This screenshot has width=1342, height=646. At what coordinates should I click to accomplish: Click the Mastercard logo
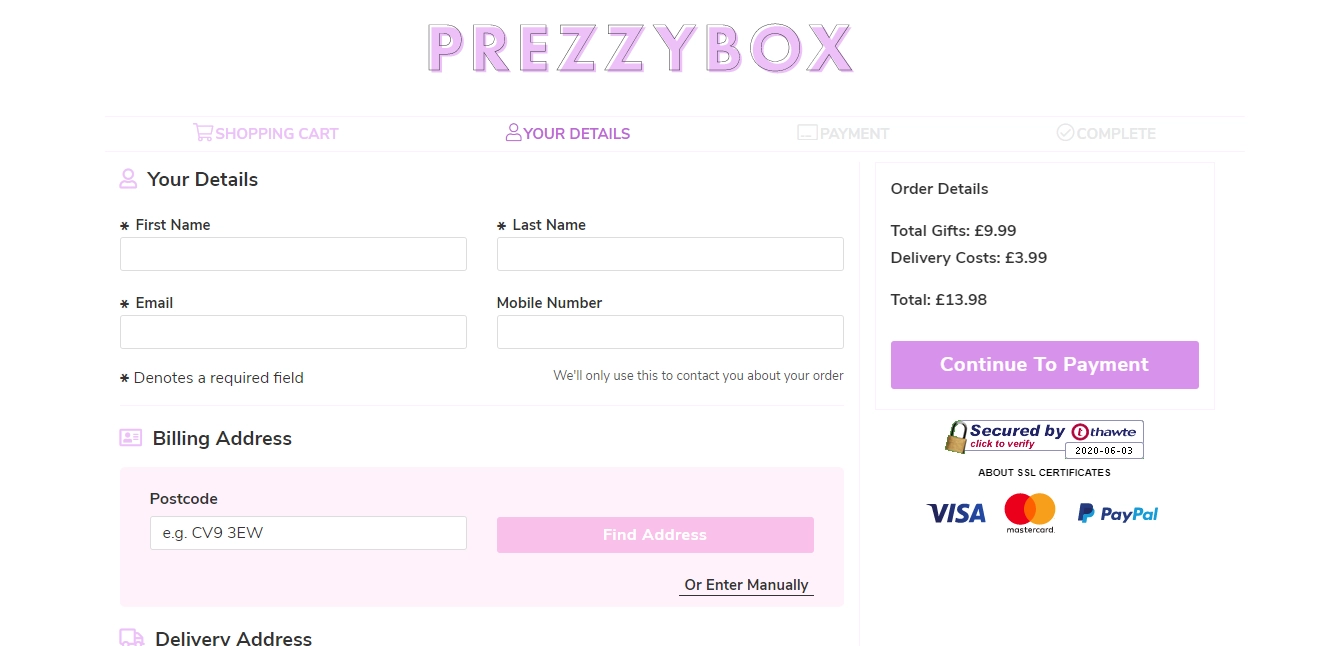coord(1030,513)
